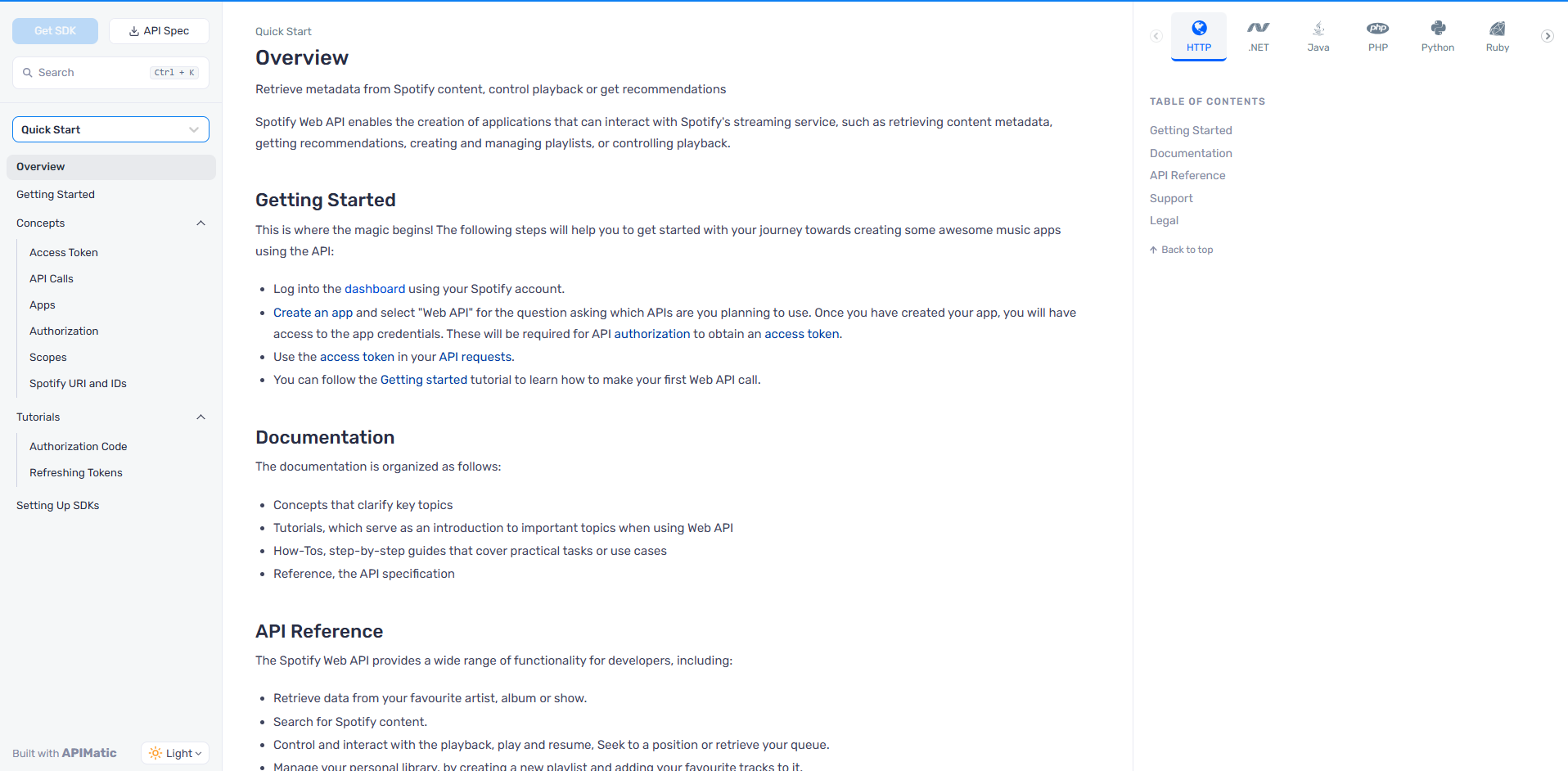Focus the Search input field

110,73
